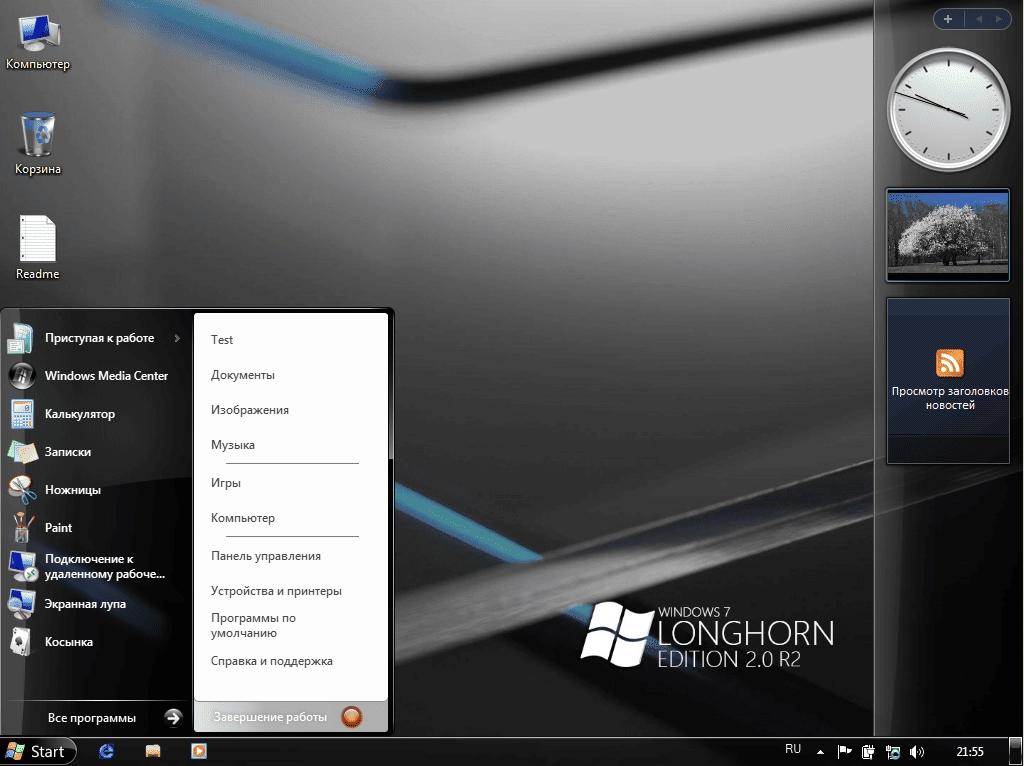Click the Start button on the taskbar
1024x766 pixels.
pos(38,752)
